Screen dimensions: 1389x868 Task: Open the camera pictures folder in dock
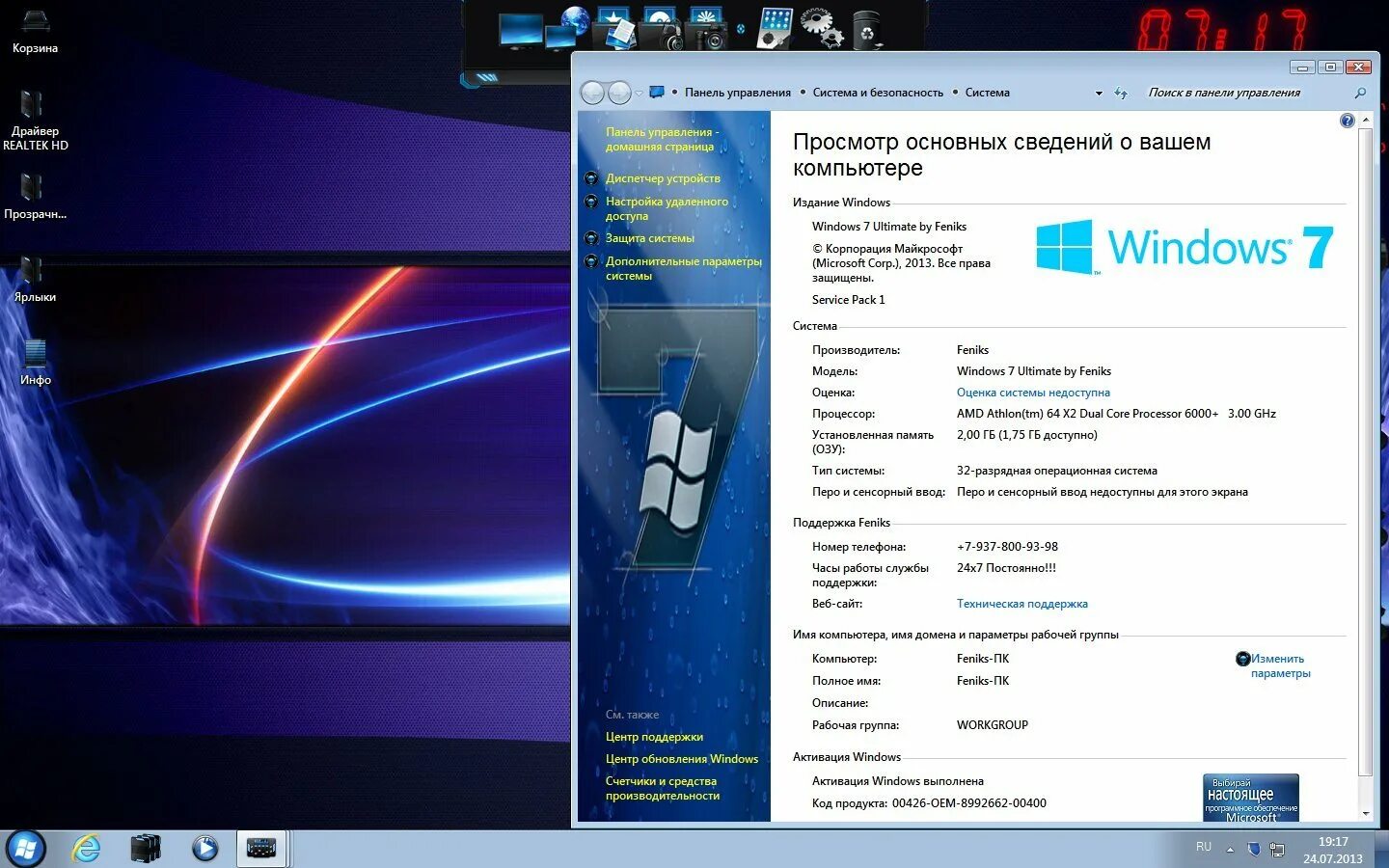(x=708, y=27)
